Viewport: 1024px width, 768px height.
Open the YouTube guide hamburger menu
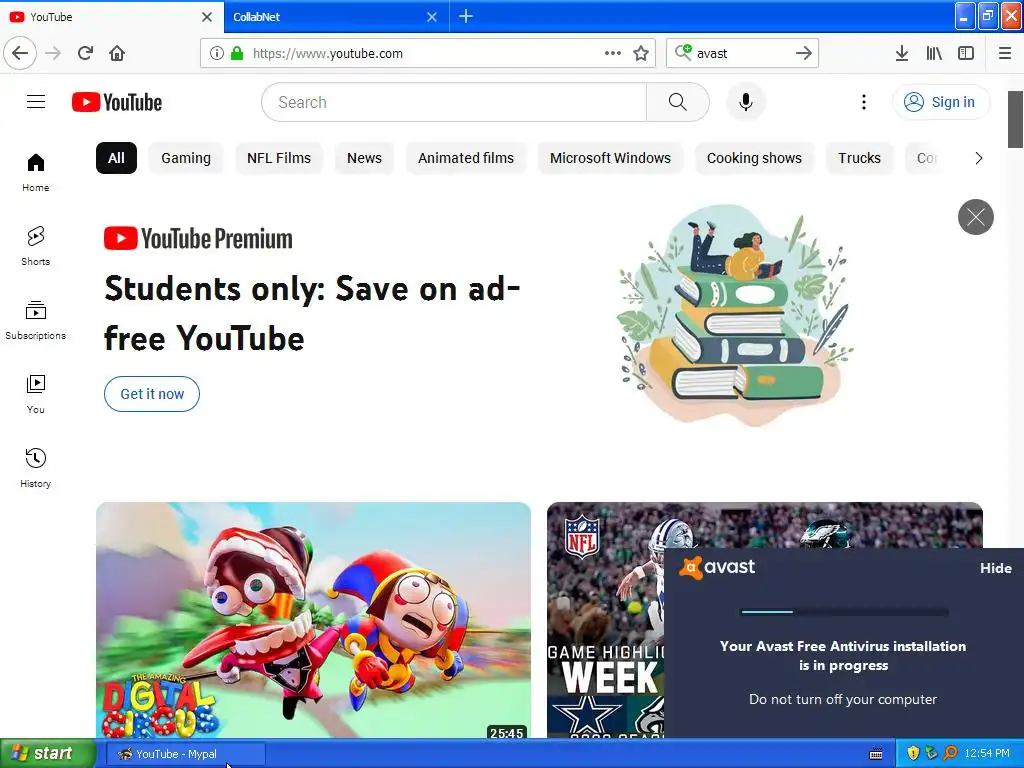[36, 102]
